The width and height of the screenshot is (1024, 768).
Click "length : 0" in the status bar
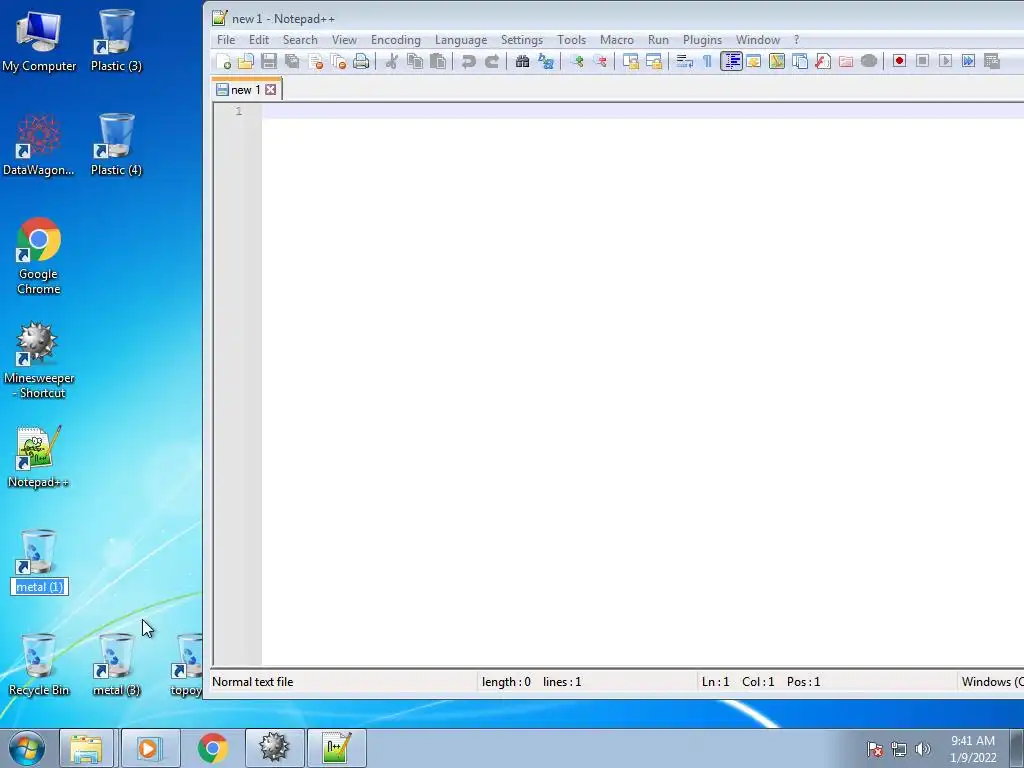(x=506, y=682)
